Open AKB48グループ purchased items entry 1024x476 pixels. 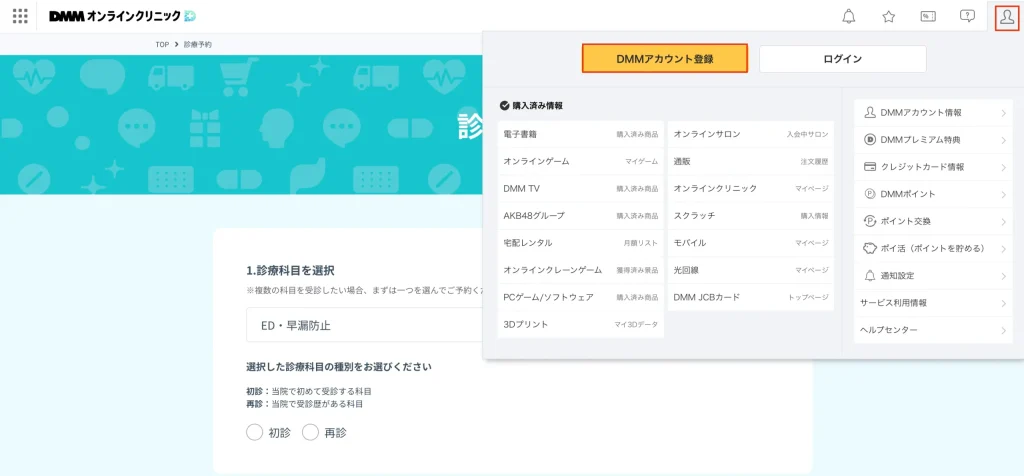click(581, 215)
